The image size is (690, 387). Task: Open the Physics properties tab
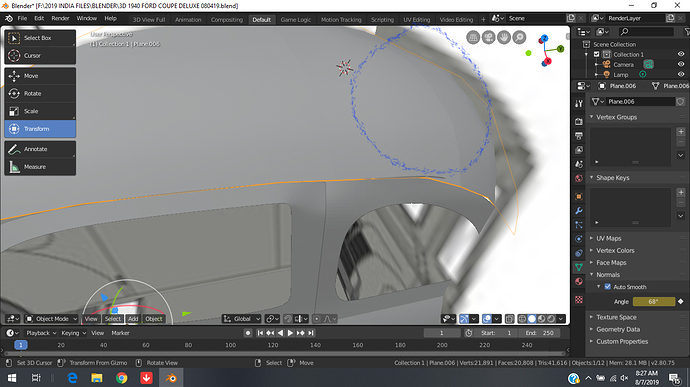(x=579, y=239)
